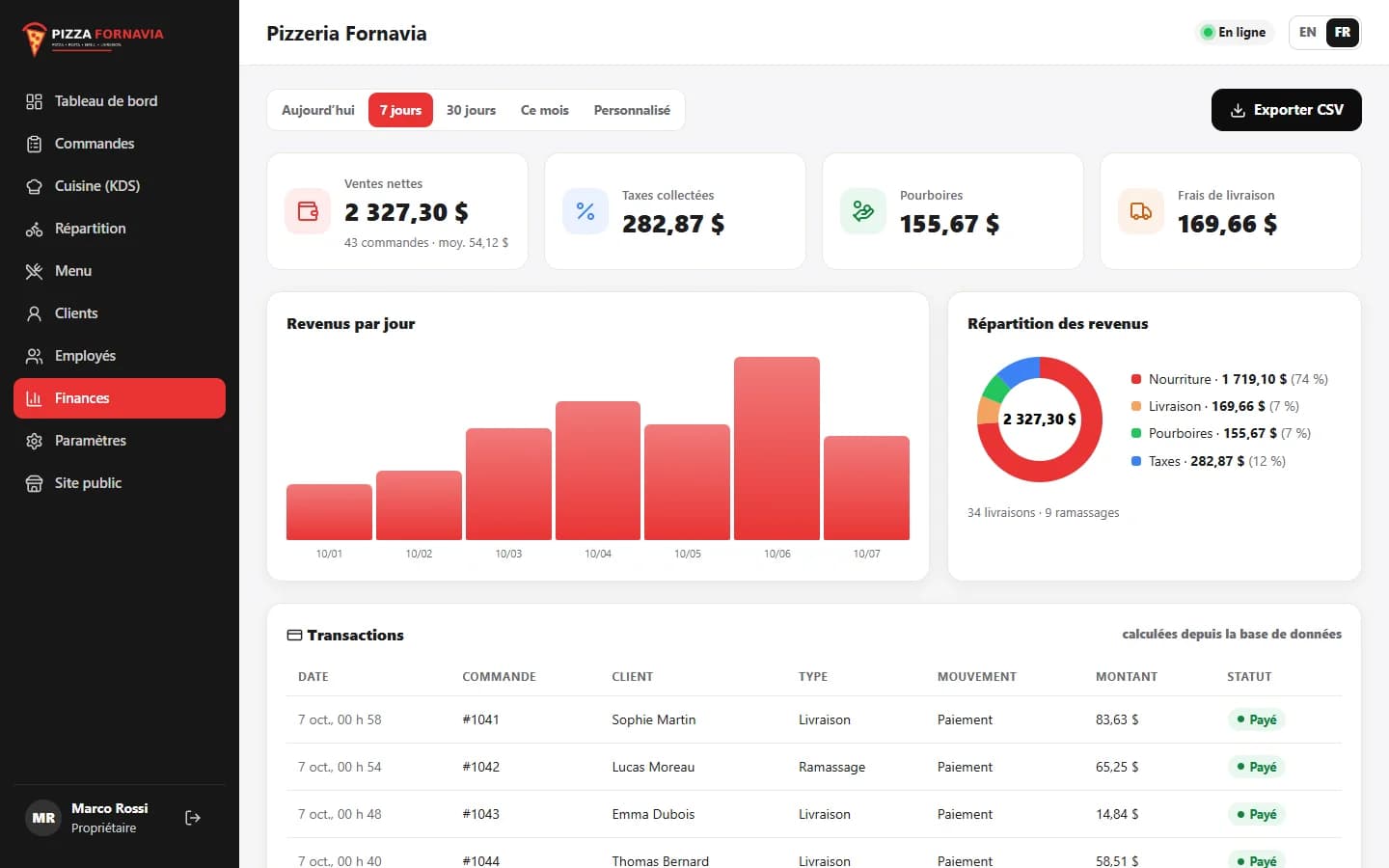Click the 10/06 revenue bar

(x=776, y=448)
